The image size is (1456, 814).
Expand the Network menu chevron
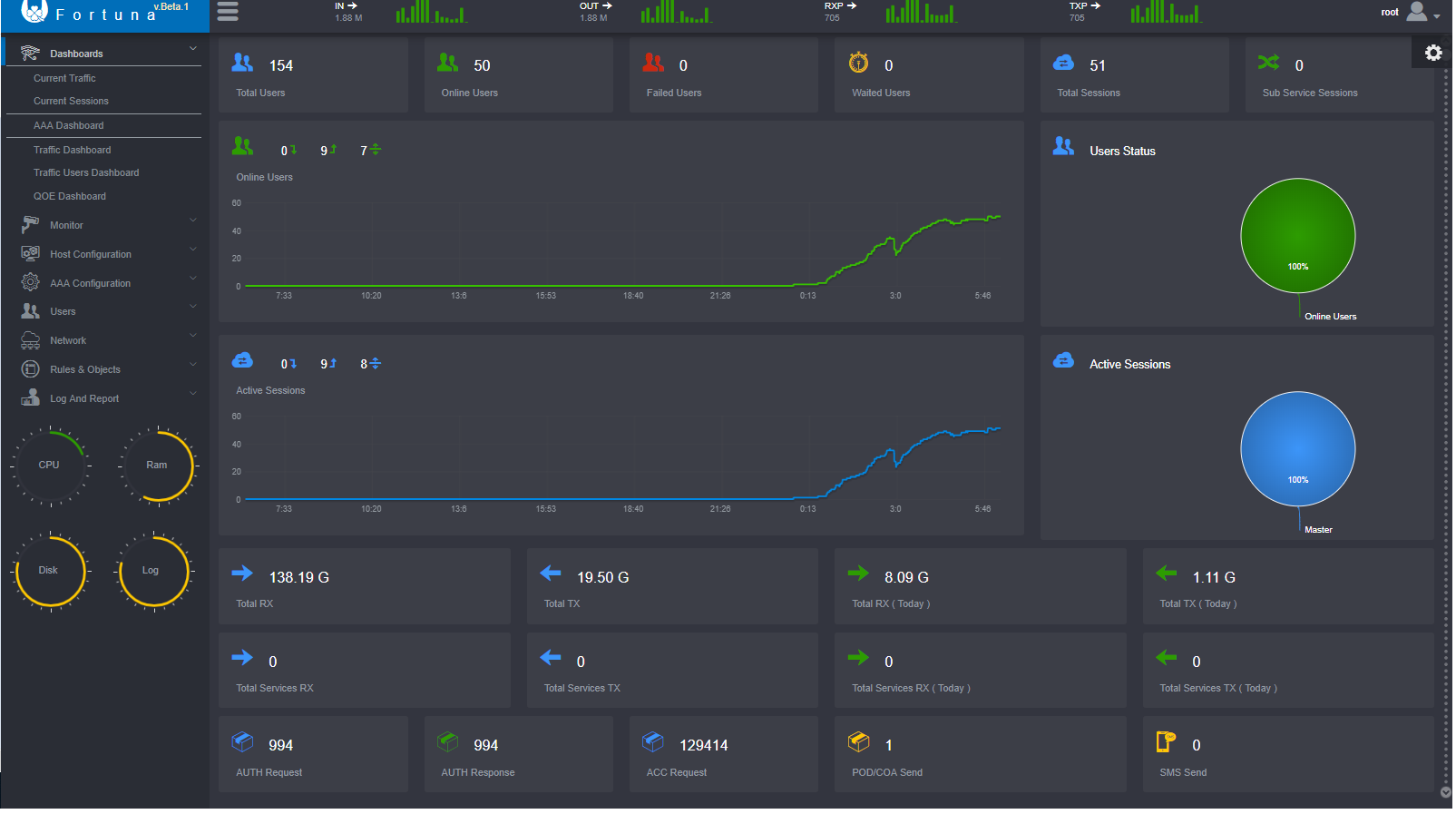point(192,335)
